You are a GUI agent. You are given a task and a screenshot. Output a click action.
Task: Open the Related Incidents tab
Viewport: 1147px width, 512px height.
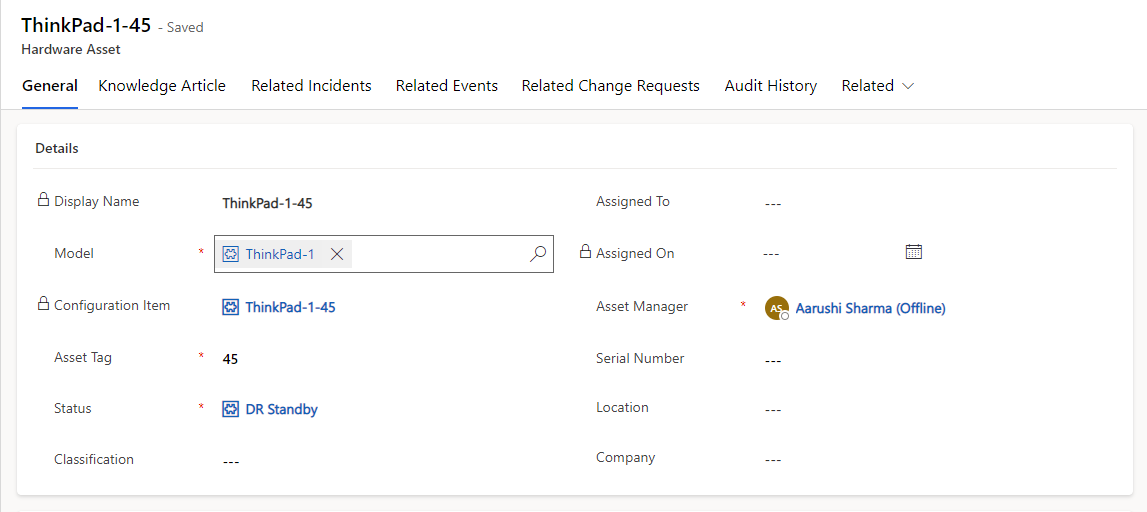(311, 86)
